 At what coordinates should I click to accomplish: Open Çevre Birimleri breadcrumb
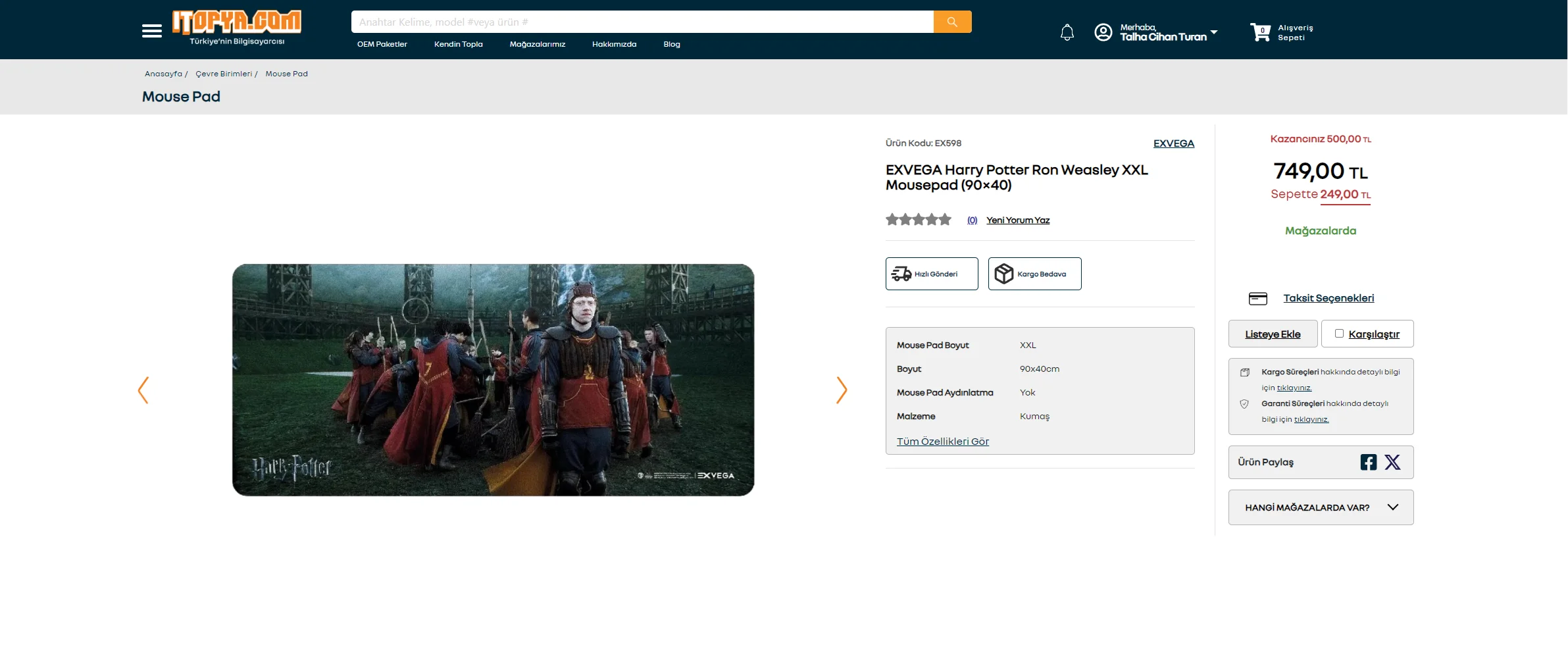coord(224,74)
